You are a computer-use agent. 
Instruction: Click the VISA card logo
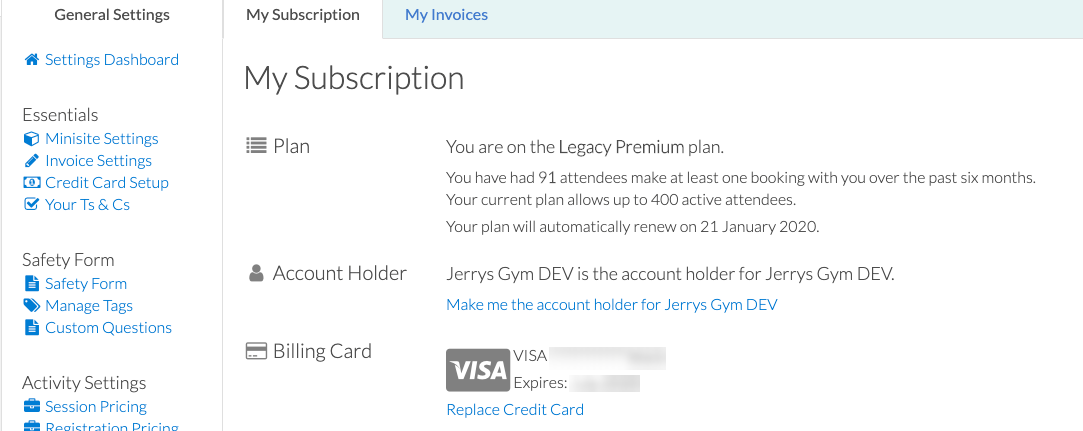pyautogui.click(x=477, y=370)
